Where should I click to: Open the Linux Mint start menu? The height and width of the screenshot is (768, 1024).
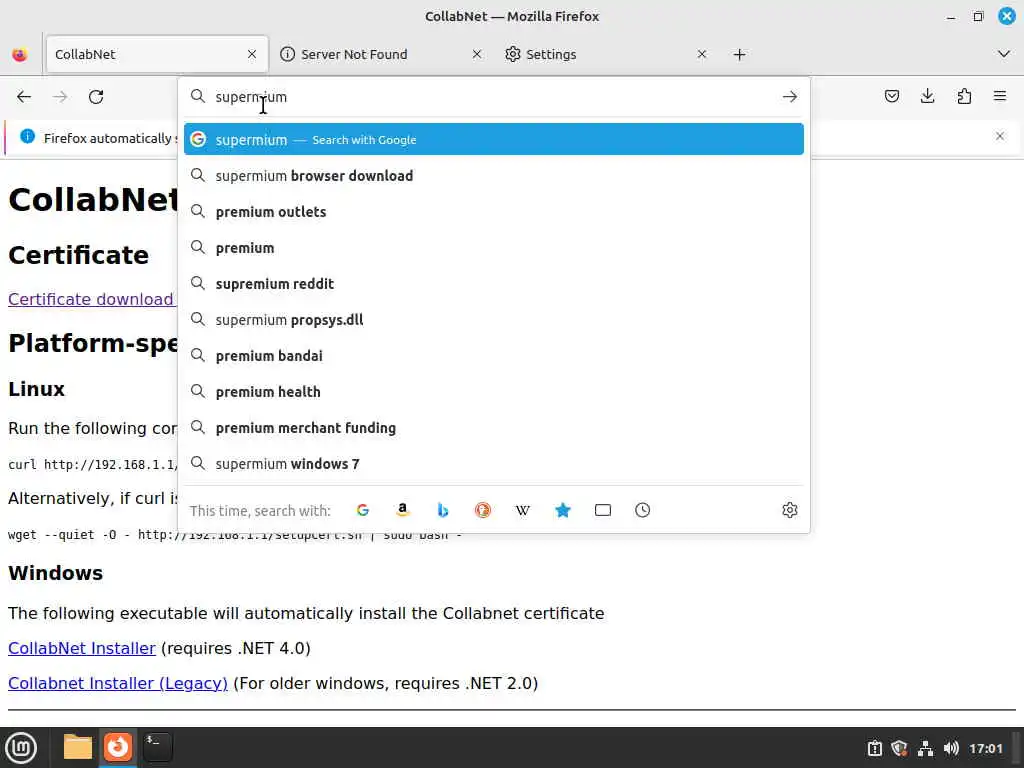(21, 747)
